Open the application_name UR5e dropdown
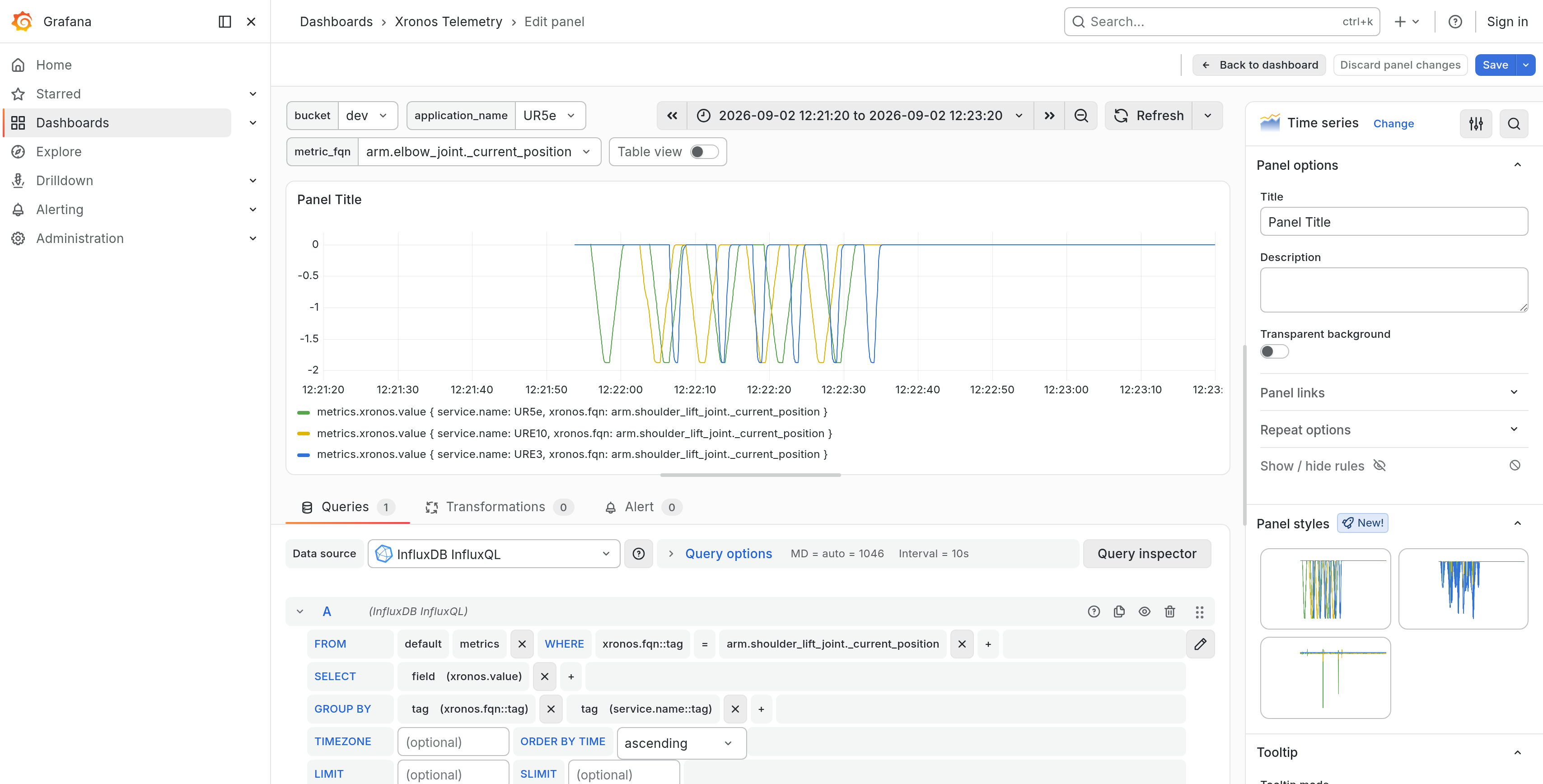The width and height of the screenshot is (1543, 784). coord(550,116)
